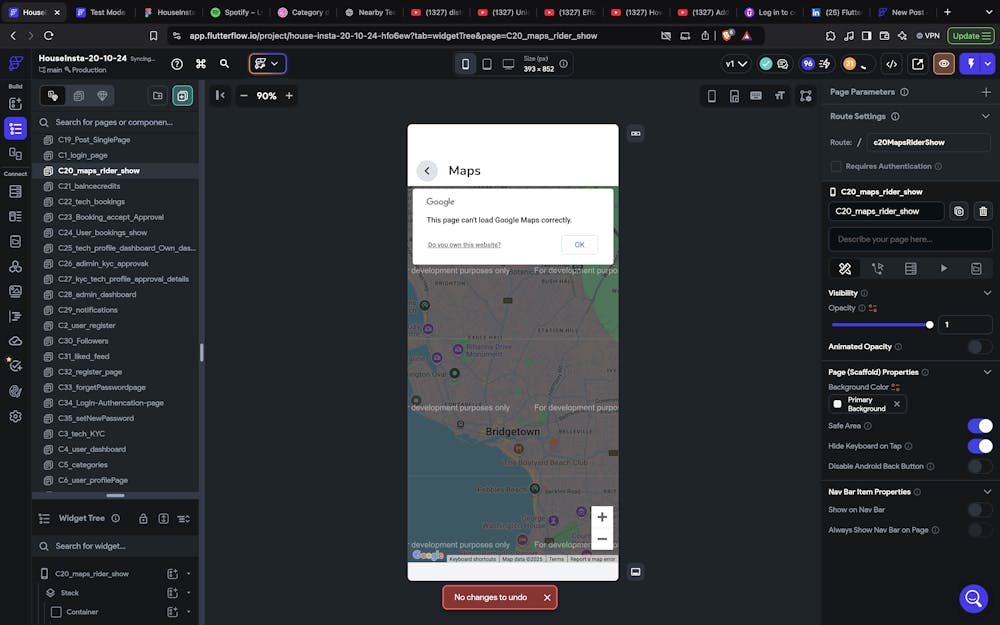This screenshot has width=1000, height=625.
Task: Click the duplicate page icon
Action: coord(959,211)
